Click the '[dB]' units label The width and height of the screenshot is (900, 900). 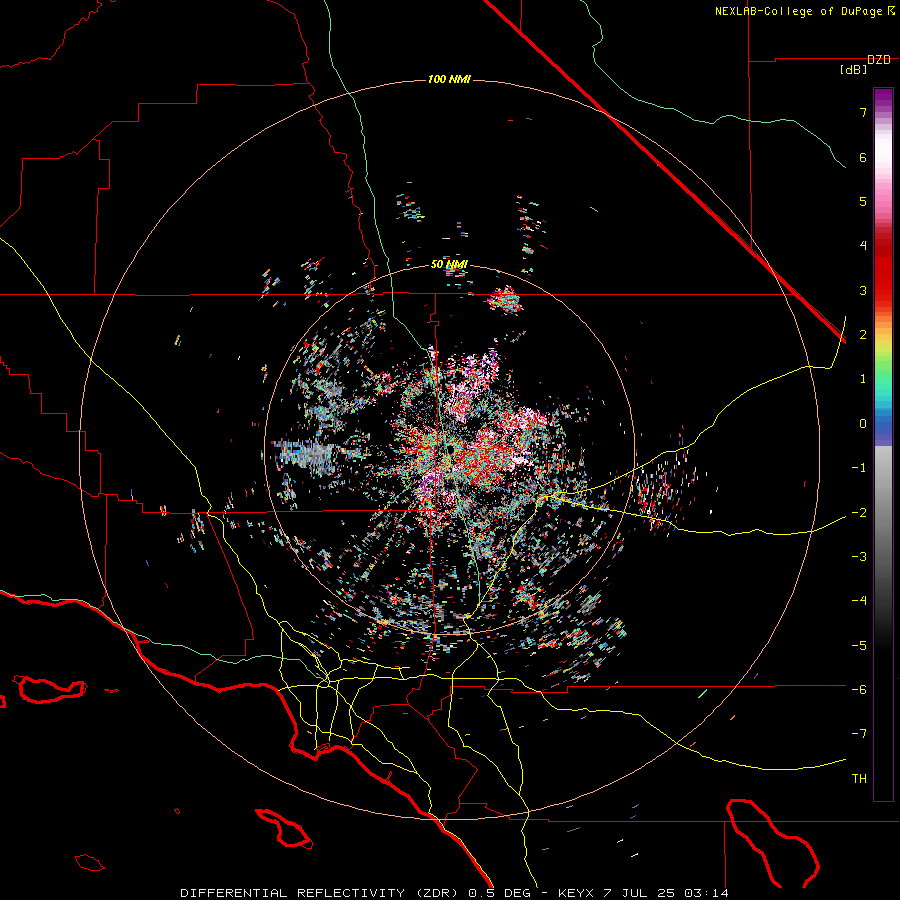pos(854,69)
